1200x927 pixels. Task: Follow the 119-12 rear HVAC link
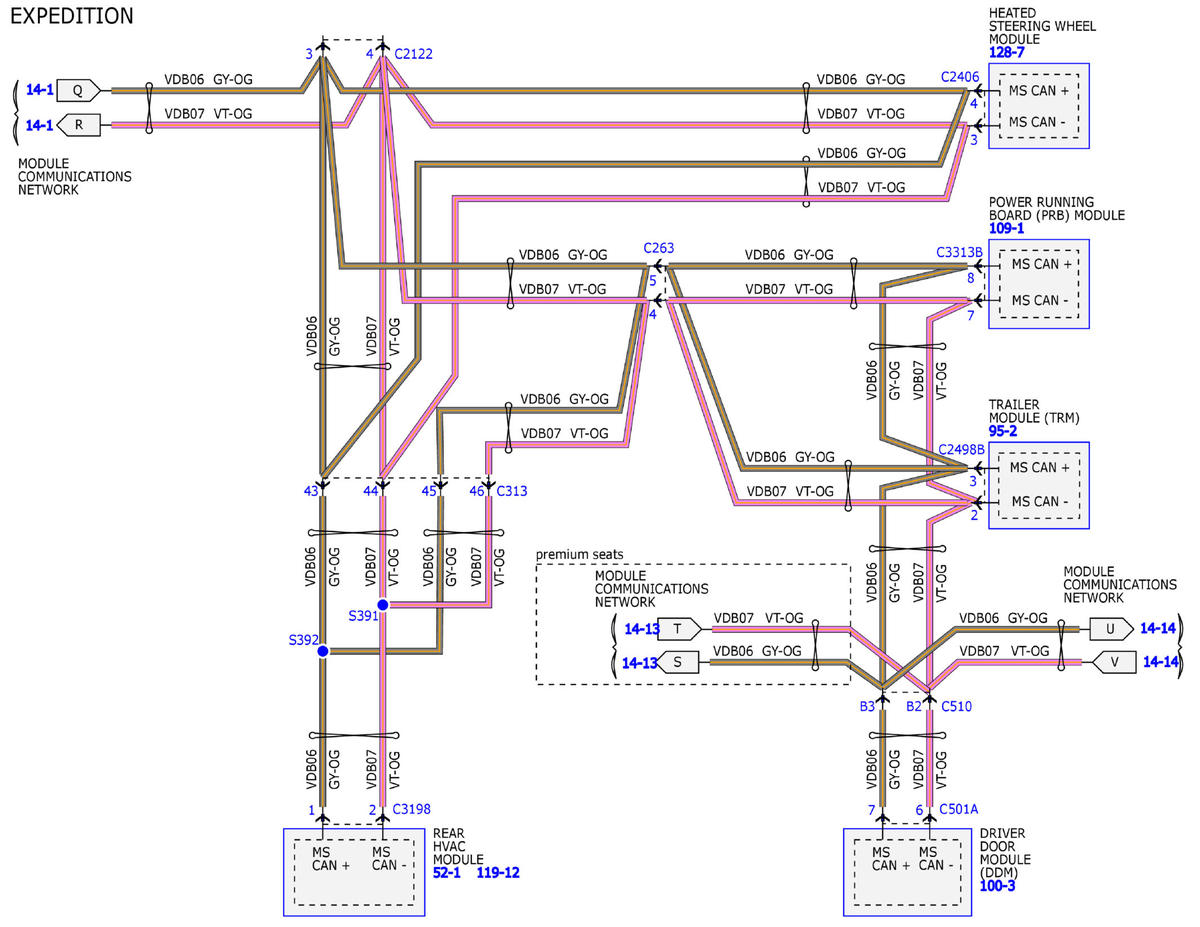click(x=498, y=873)
